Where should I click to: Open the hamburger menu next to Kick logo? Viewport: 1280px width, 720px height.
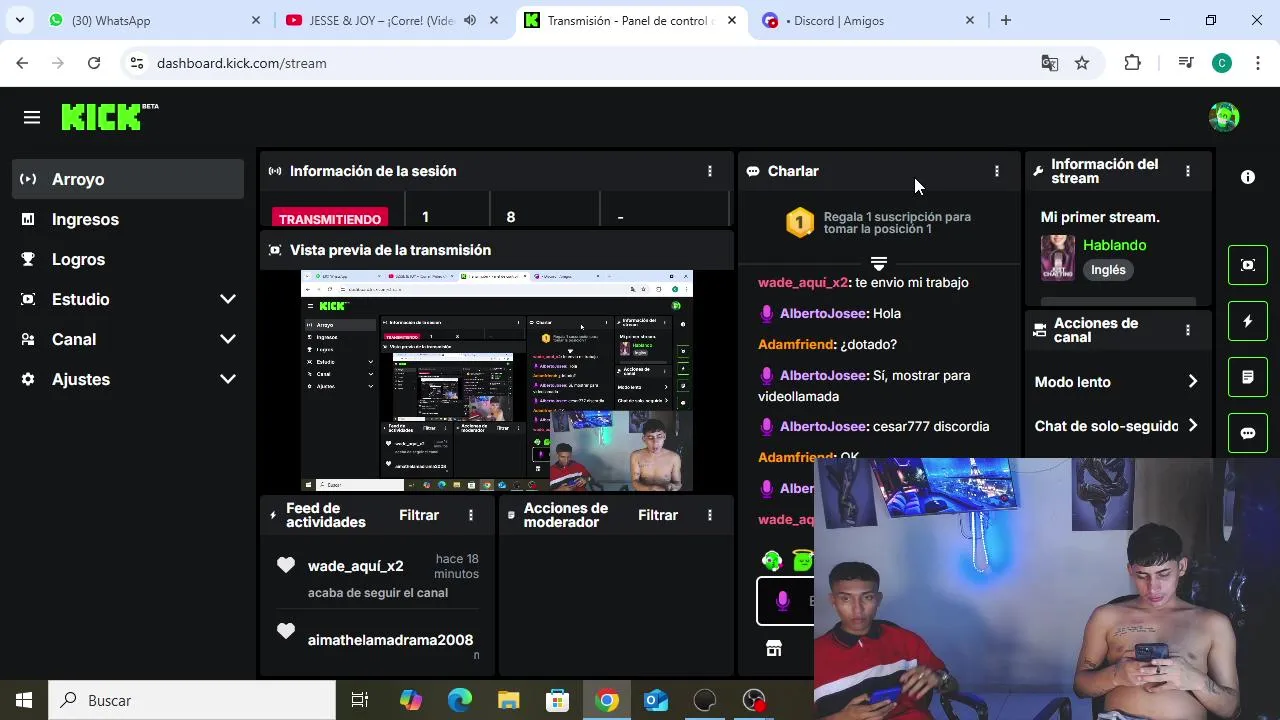click(x=32, y=118)
